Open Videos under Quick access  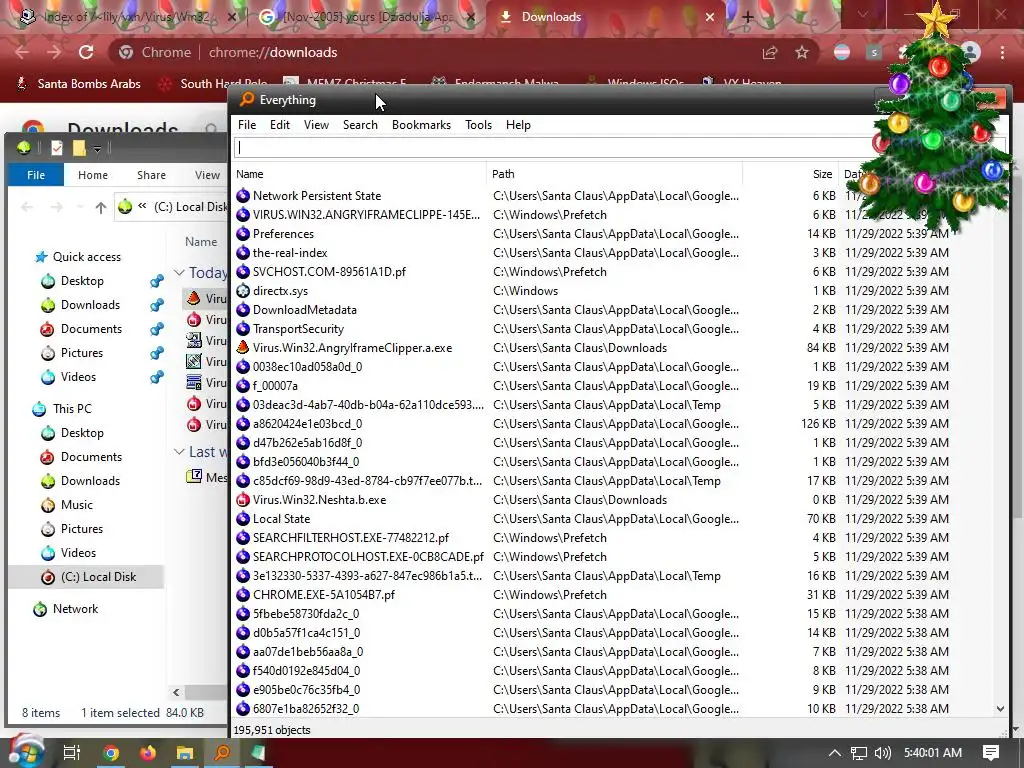[x=78, y=377]
